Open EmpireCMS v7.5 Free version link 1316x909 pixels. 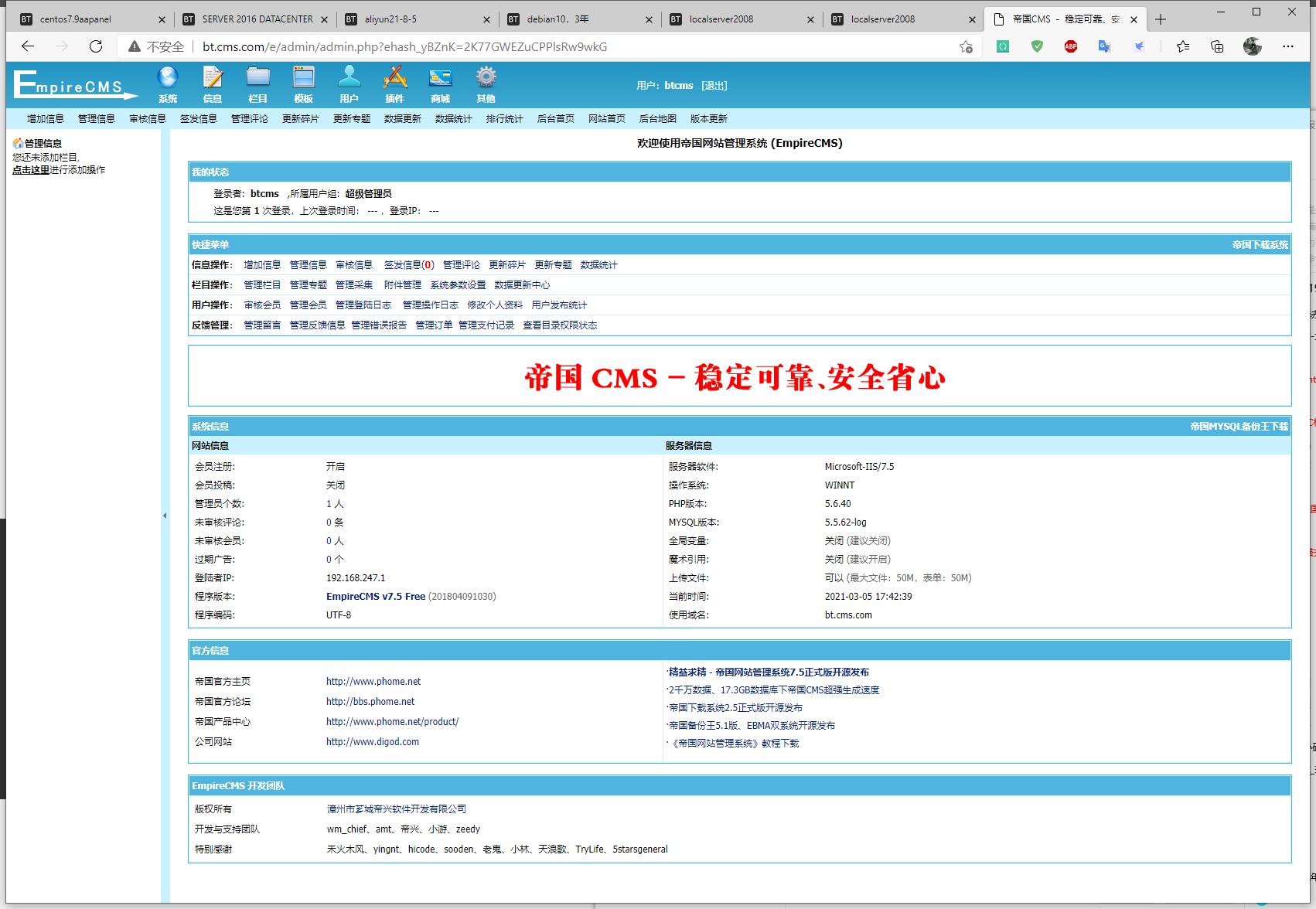[376, 597]
